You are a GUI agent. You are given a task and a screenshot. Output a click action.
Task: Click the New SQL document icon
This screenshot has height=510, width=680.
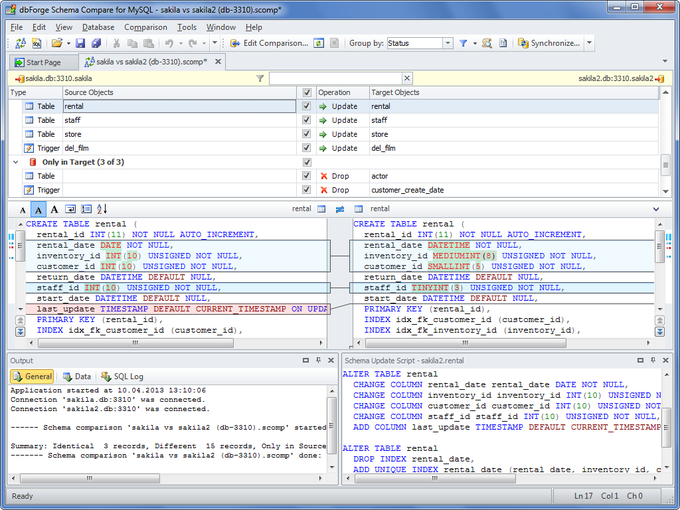[x=36, y=43]
